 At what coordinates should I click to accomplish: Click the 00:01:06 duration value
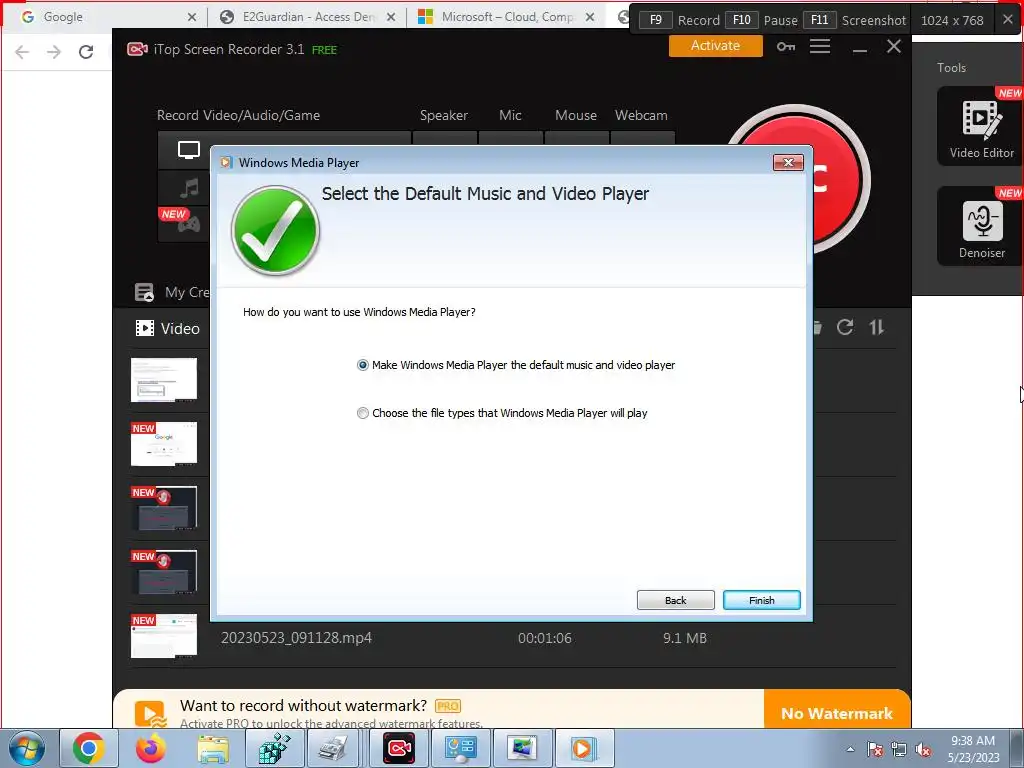tap(545, 638)
